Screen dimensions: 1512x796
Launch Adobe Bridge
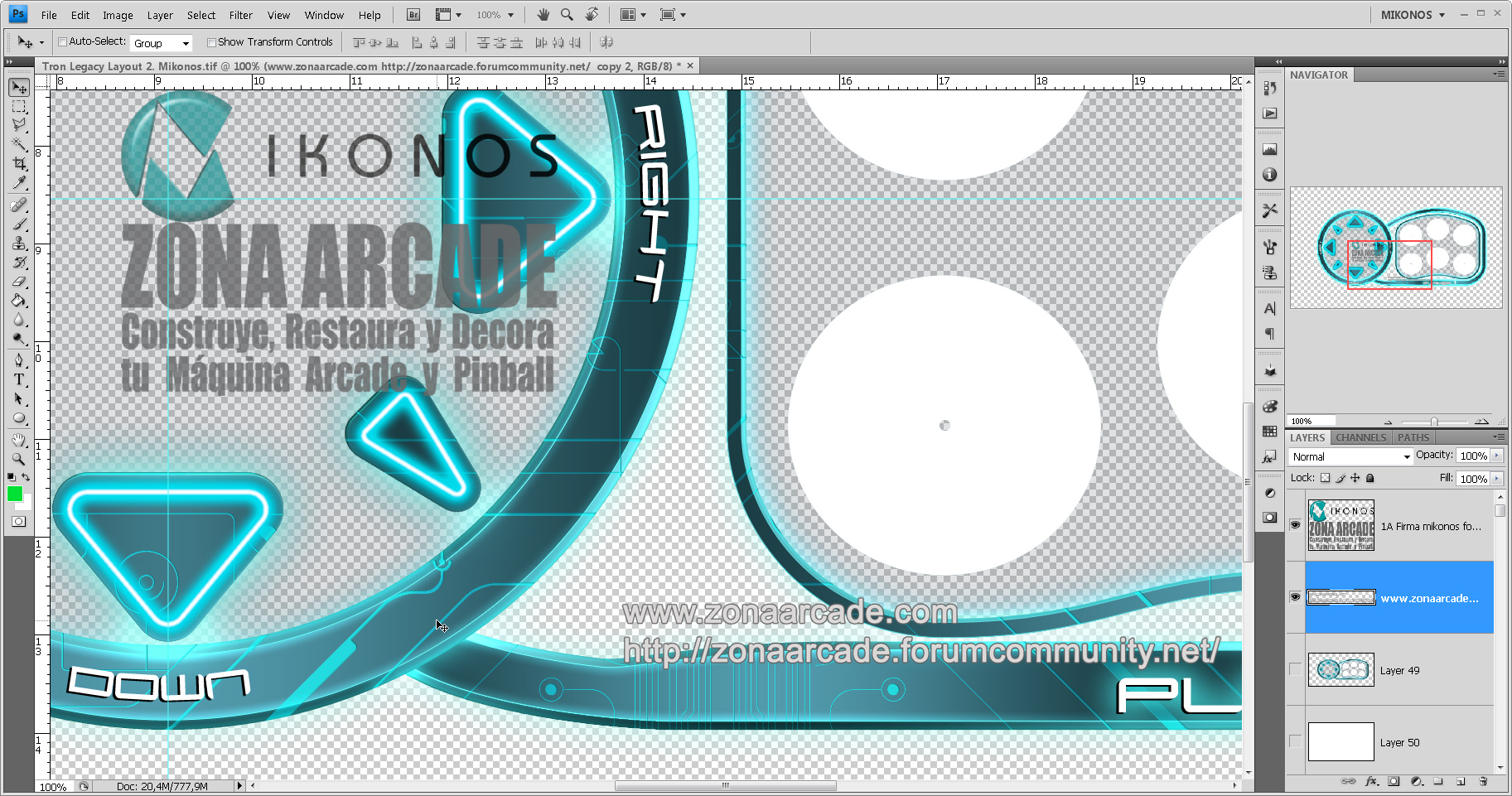(414, 15)
